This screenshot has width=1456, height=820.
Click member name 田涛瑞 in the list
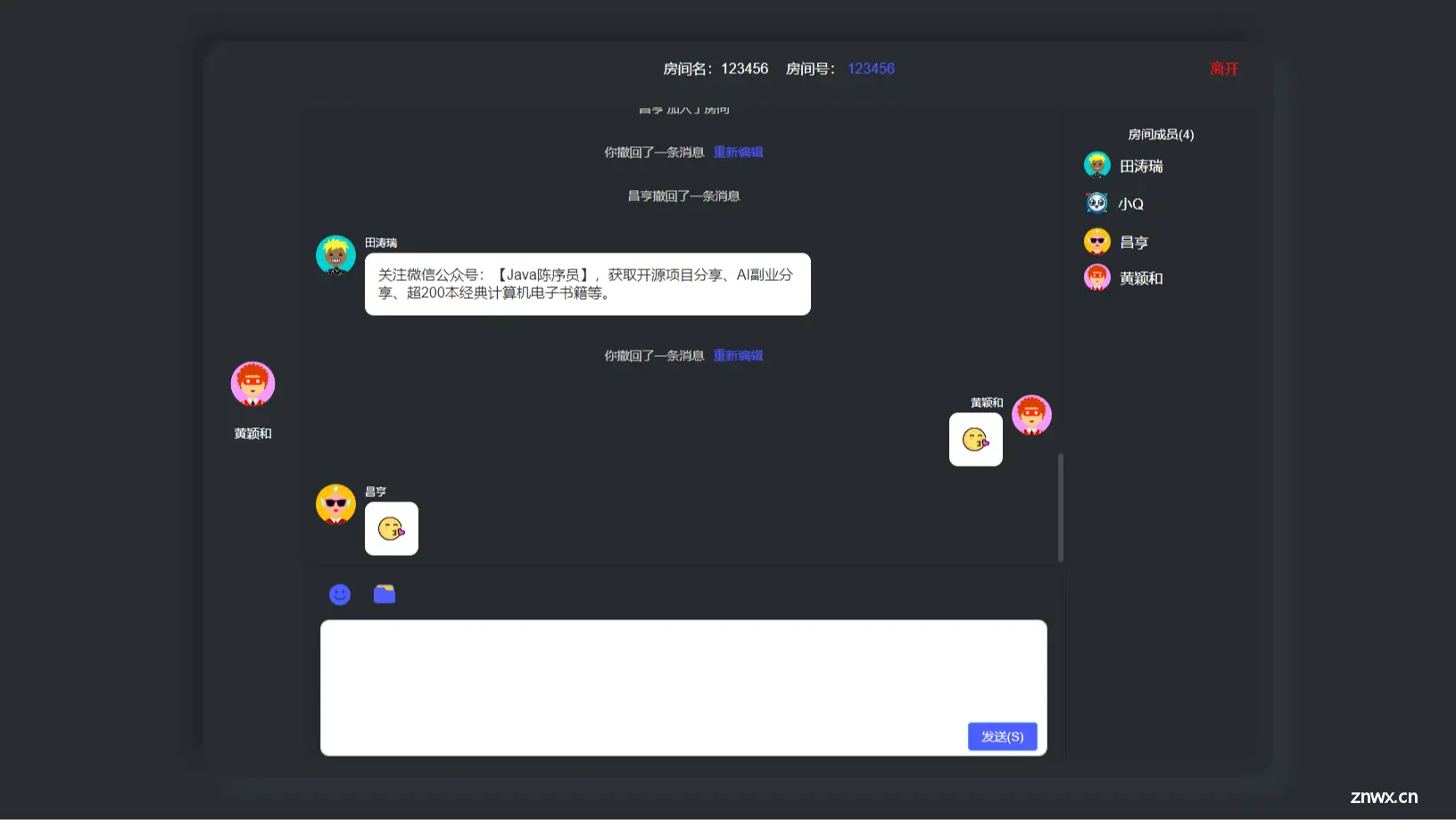coord(1141,166)
